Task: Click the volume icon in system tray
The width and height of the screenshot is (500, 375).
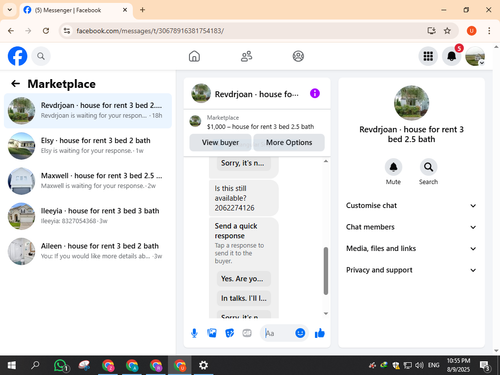Action: 419,365
